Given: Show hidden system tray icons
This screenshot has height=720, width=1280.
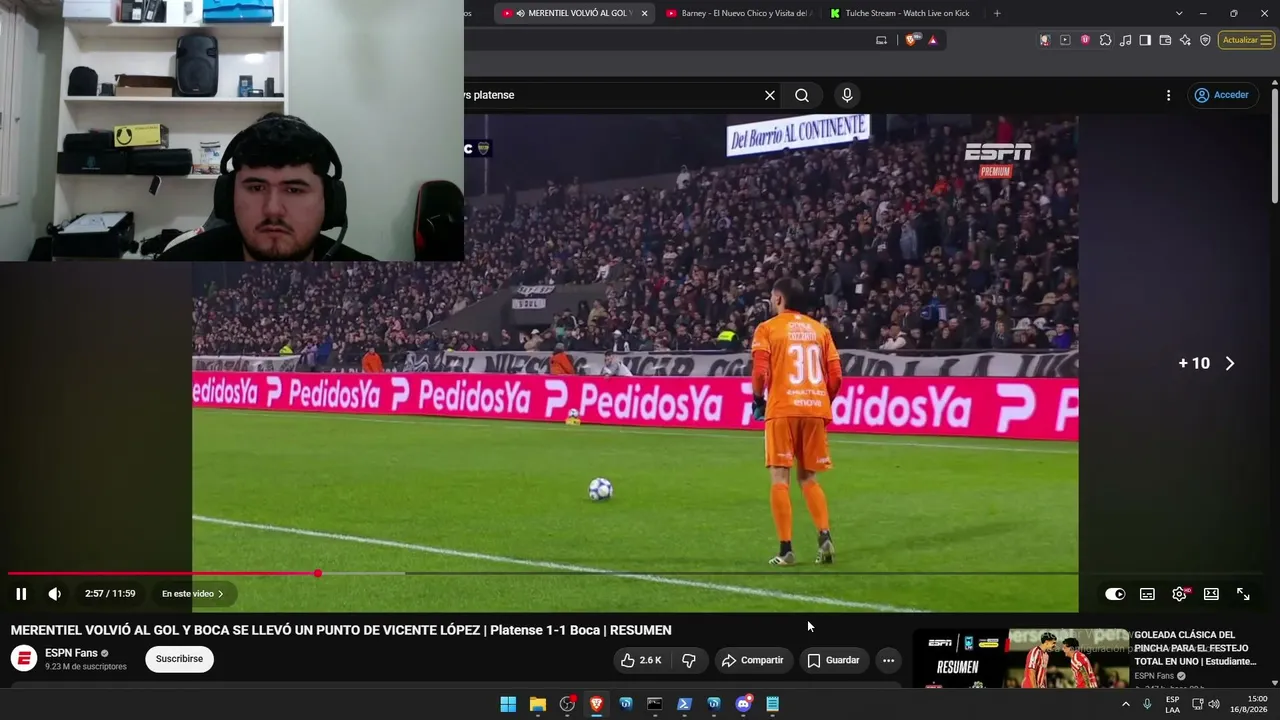Looking at the screenshot, I should point(1125,704).
